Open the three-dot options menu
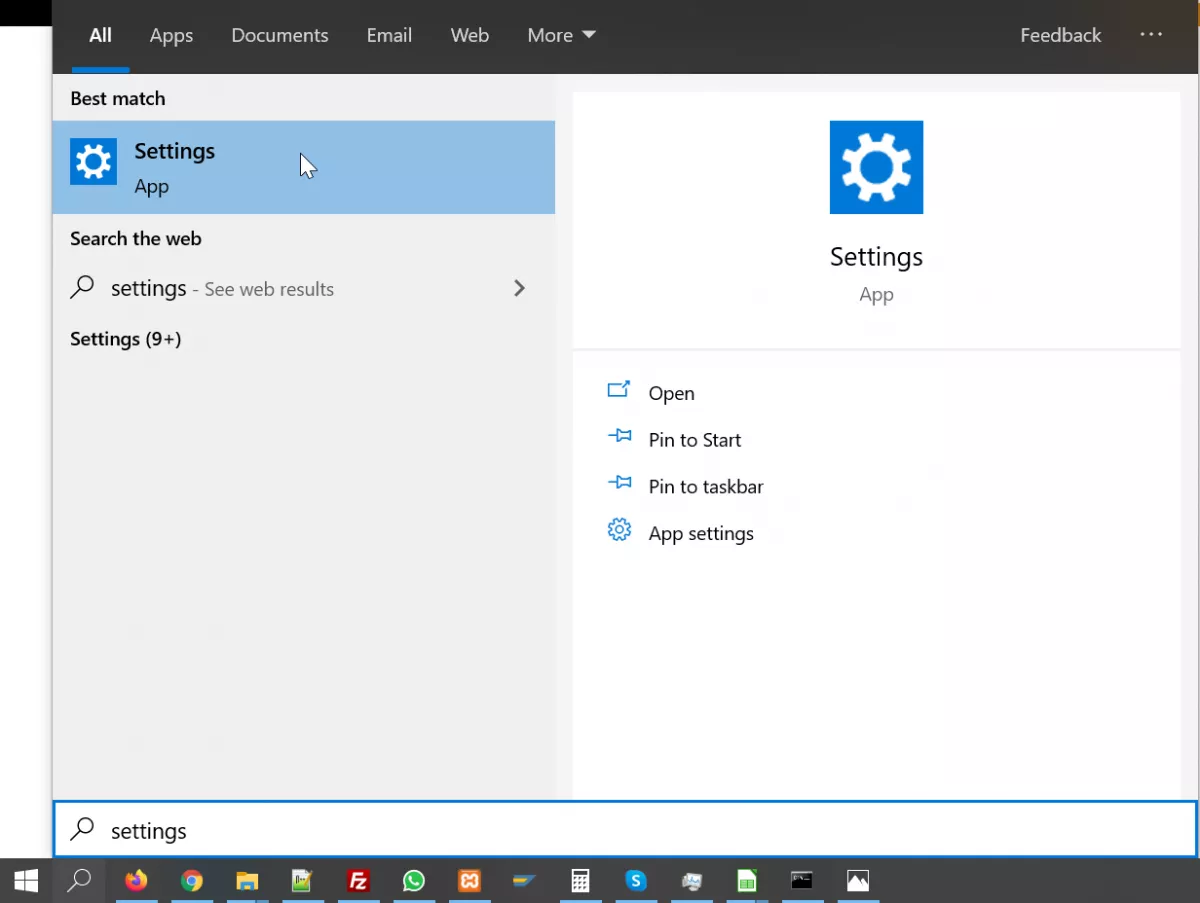Image resolution: width=1200 pixels, height=903 pixels. tap(1151, 34)
